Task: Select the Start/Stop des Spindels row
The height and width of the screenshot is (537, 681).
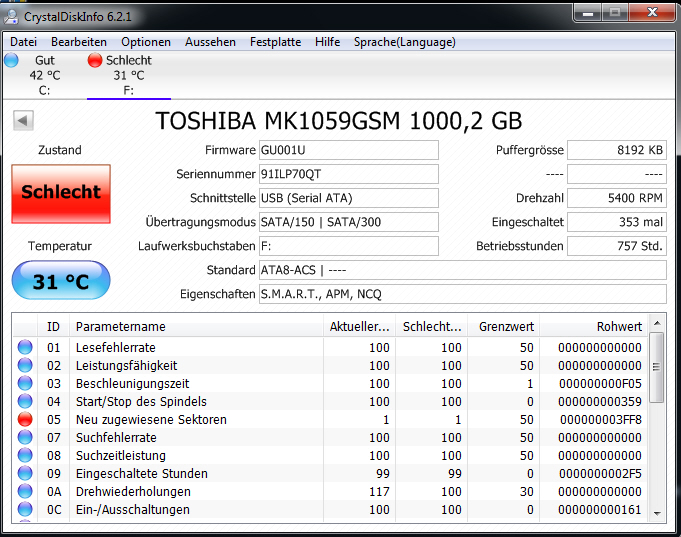Action: pyautogui.click(x=330, y=401)
